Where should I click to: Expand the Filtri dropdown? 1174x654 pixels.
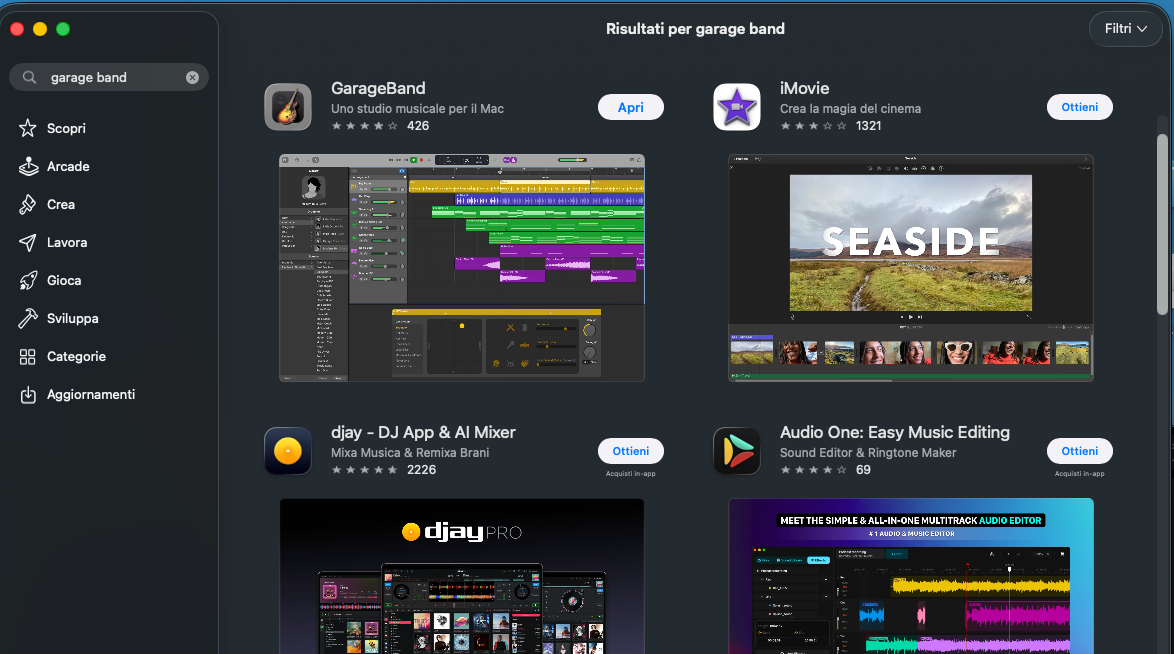point(1125,28)
